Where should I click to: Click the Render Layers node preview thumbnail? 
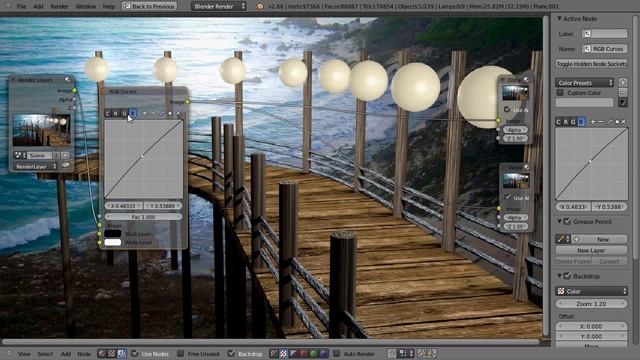pos(41,130)
